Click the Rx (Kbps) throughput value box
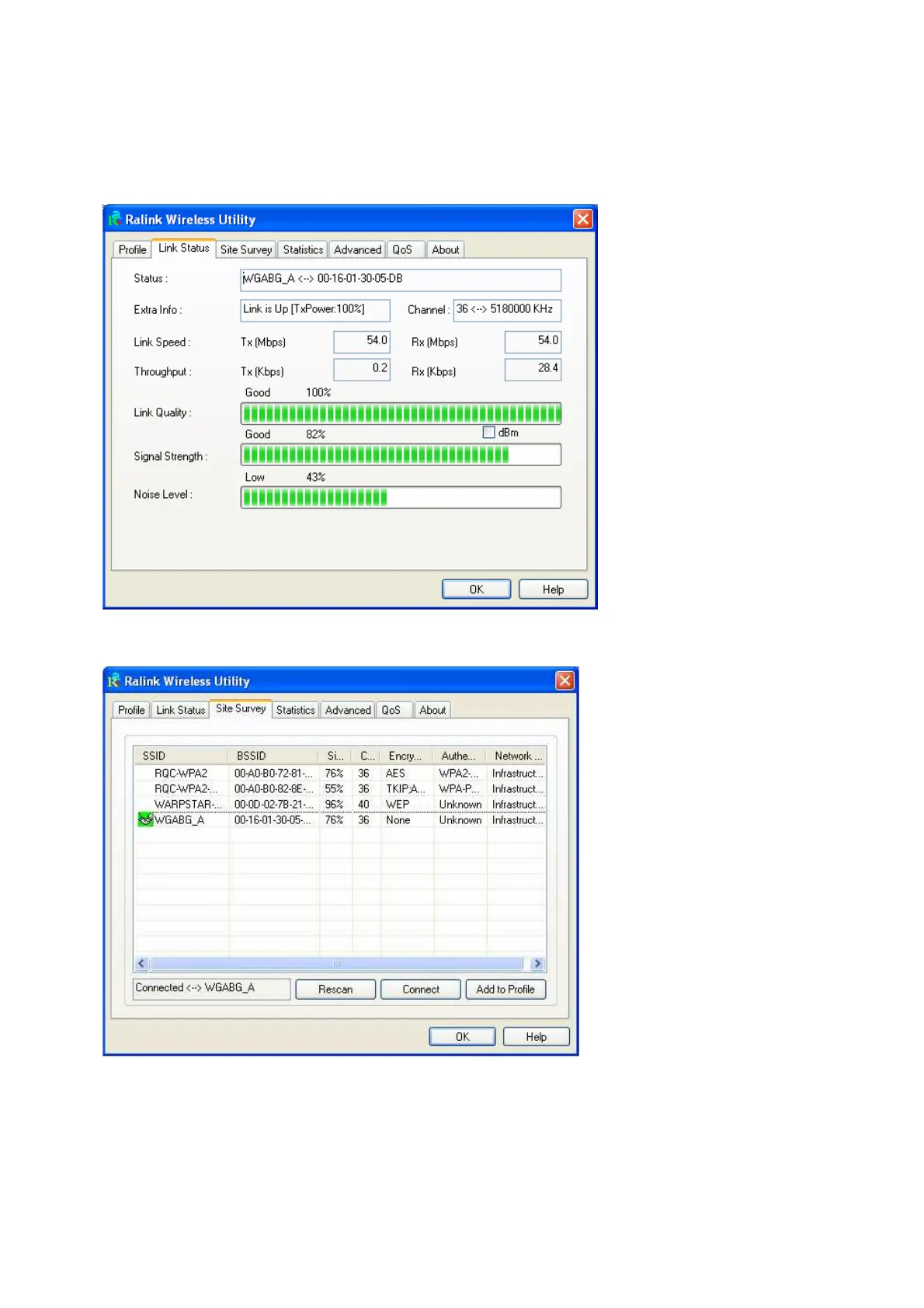Screen dimensions: 924x1308 pyautogui.click(x=533, y=370)
